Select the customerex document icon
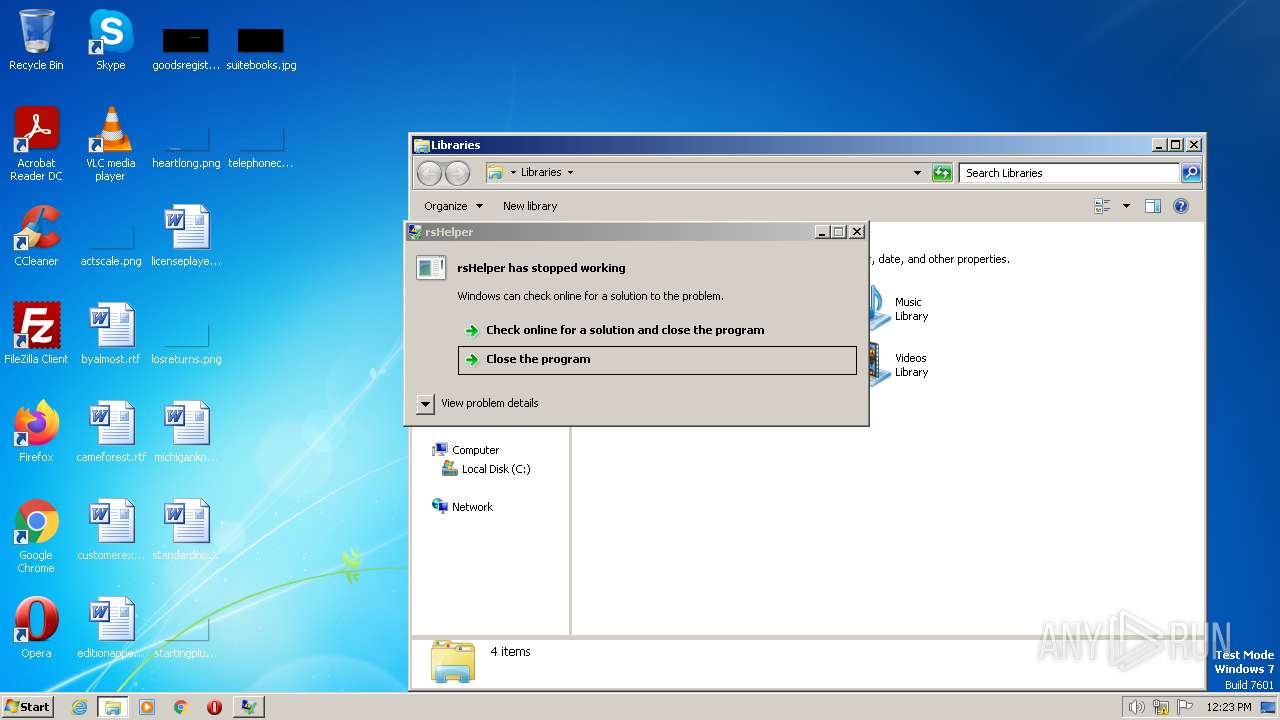The height and width of the screenshot is (720, 1280). (x=111, y=530)
